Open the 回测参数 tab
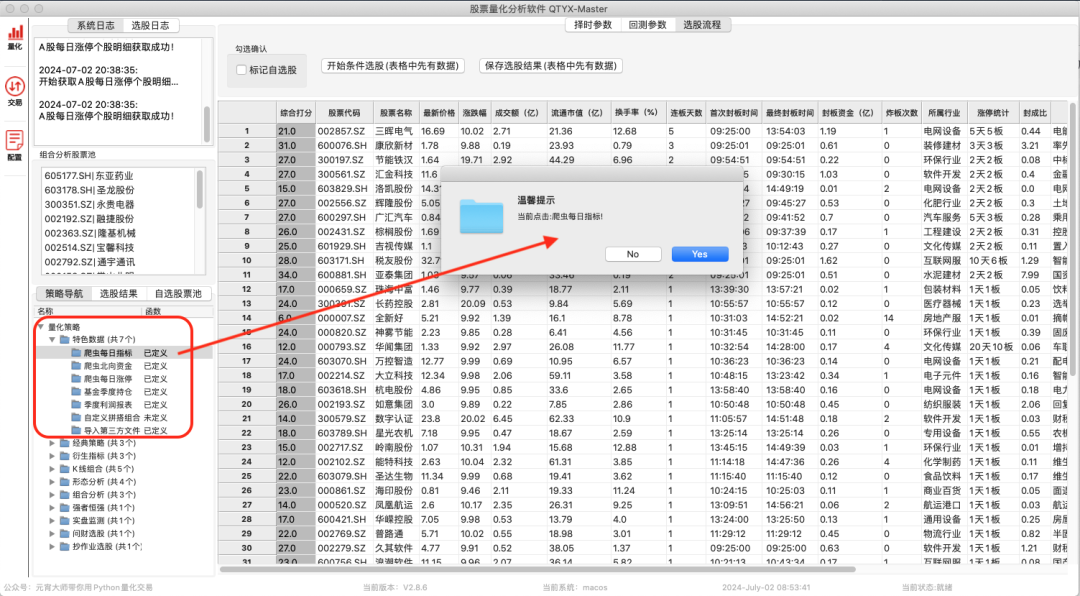Screen dimensions: 1080x596 coord(647,25)
